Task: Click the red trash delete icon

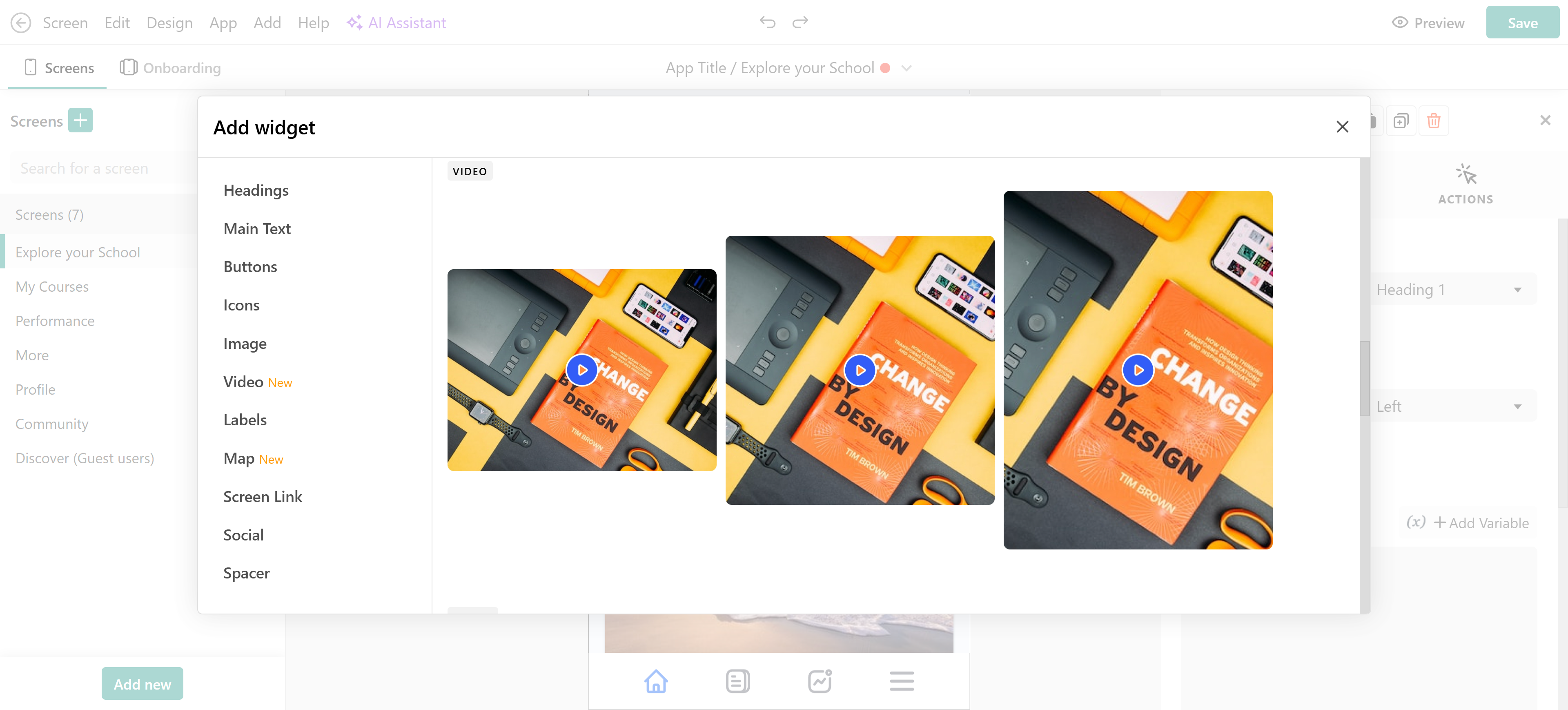Action: click(x=1434, y=121)
